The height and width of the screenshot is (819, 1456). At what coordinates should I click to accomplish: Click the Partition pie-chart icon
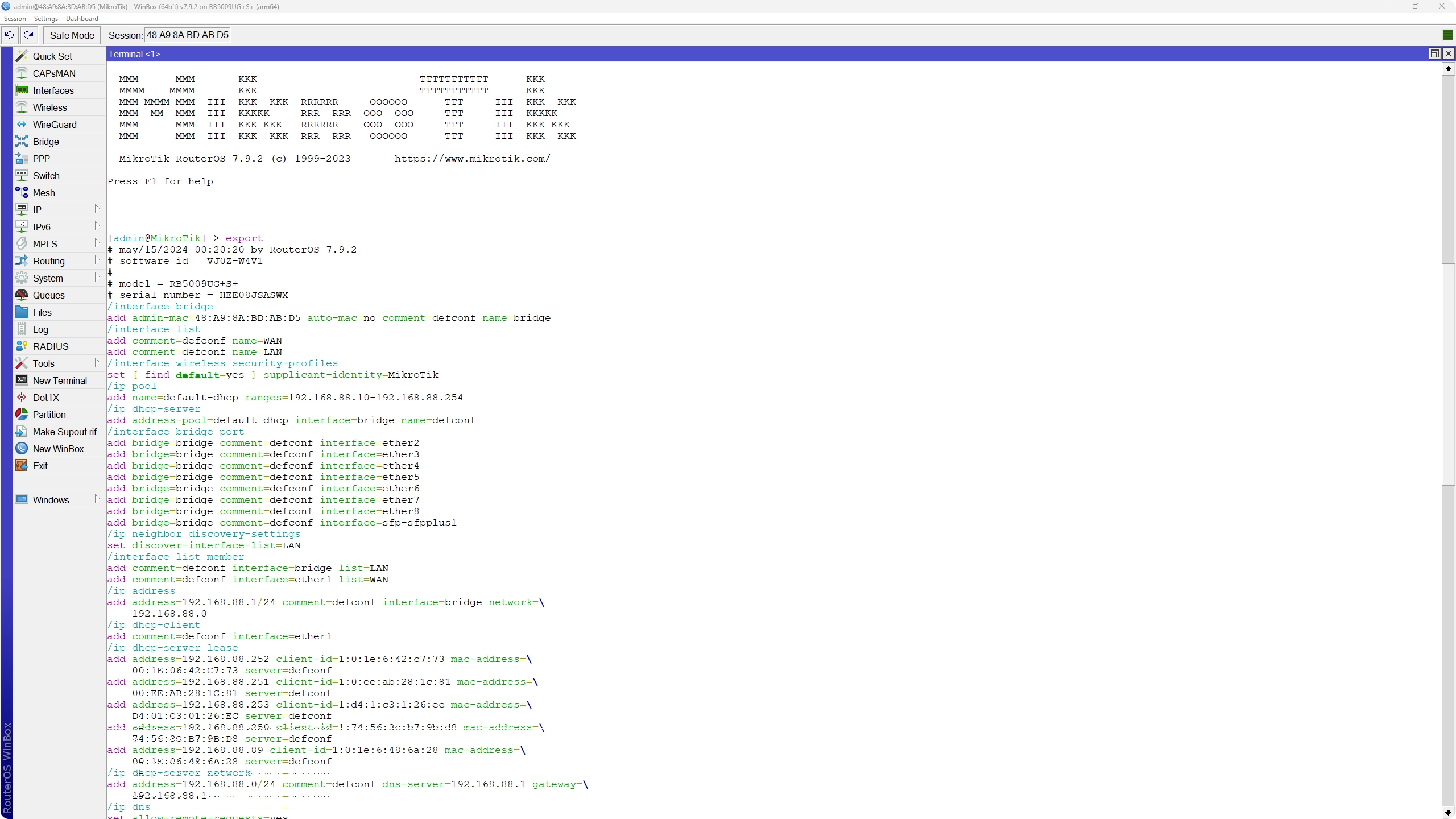22,415
